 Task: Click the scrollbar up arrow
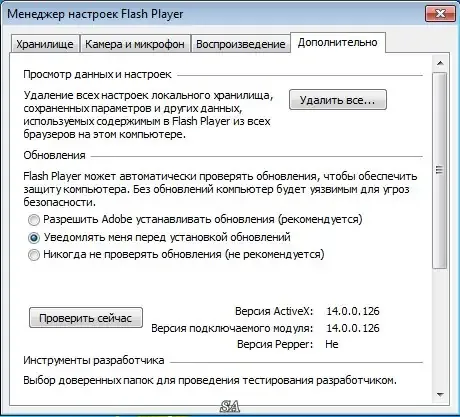[x=440, y=63]
